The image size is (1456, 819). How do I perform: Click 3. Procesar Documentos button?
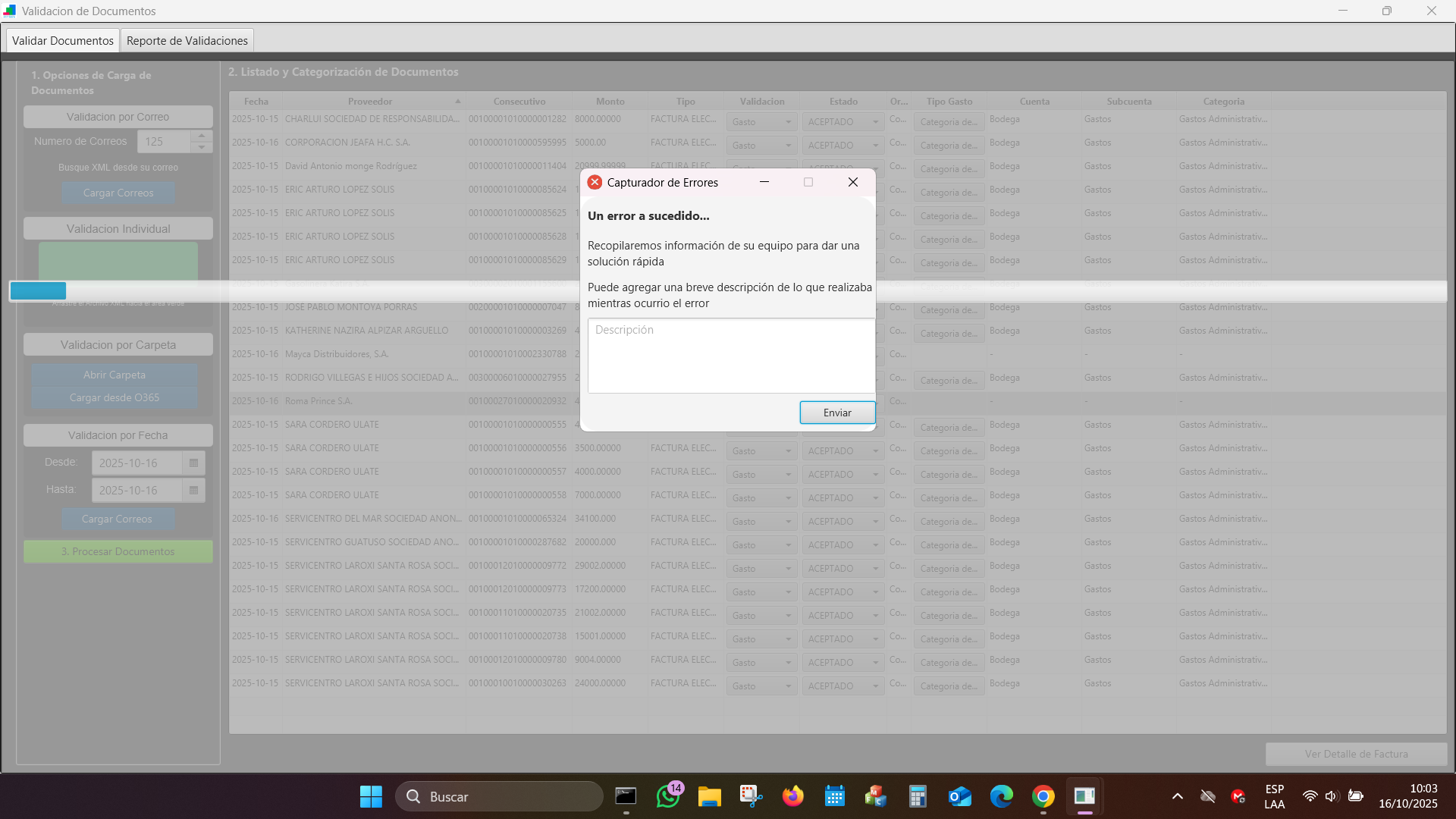click(x=118, y=551)
